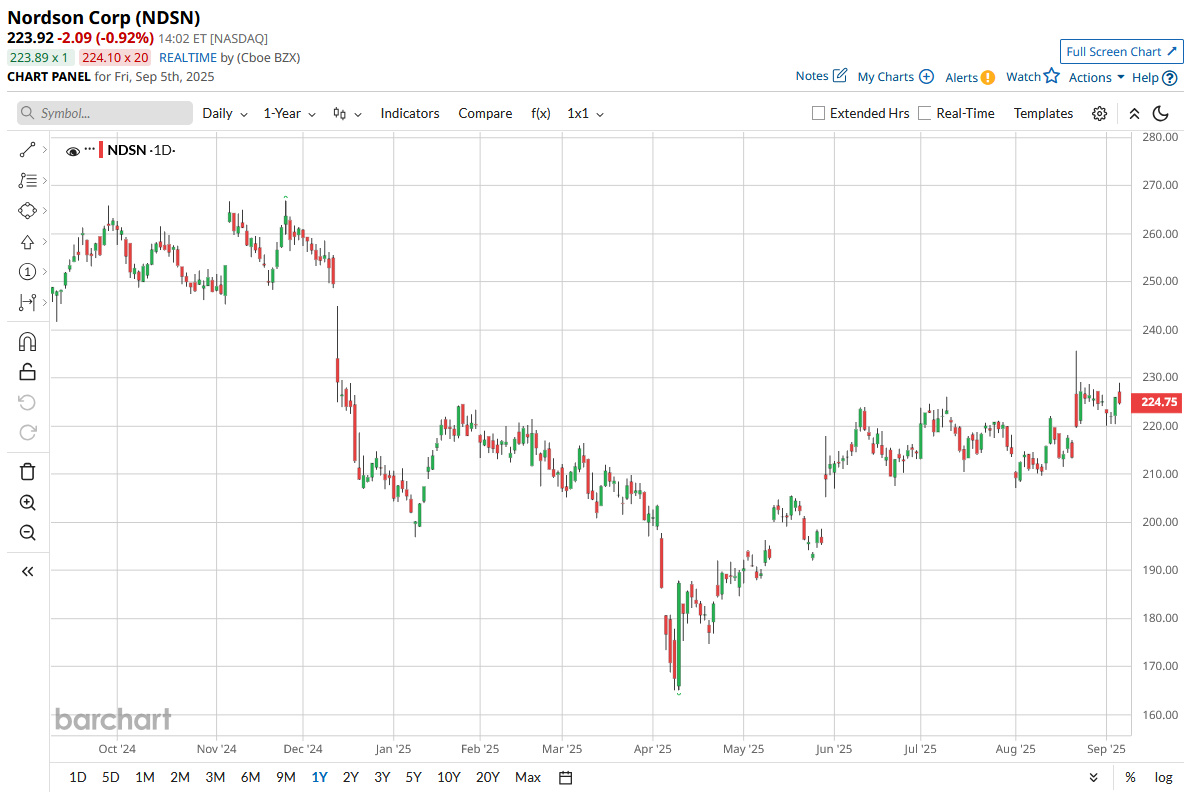Select the Fibonacci retracement tool icon
This screenshot has height=792, width=1200.
[27, 181]
